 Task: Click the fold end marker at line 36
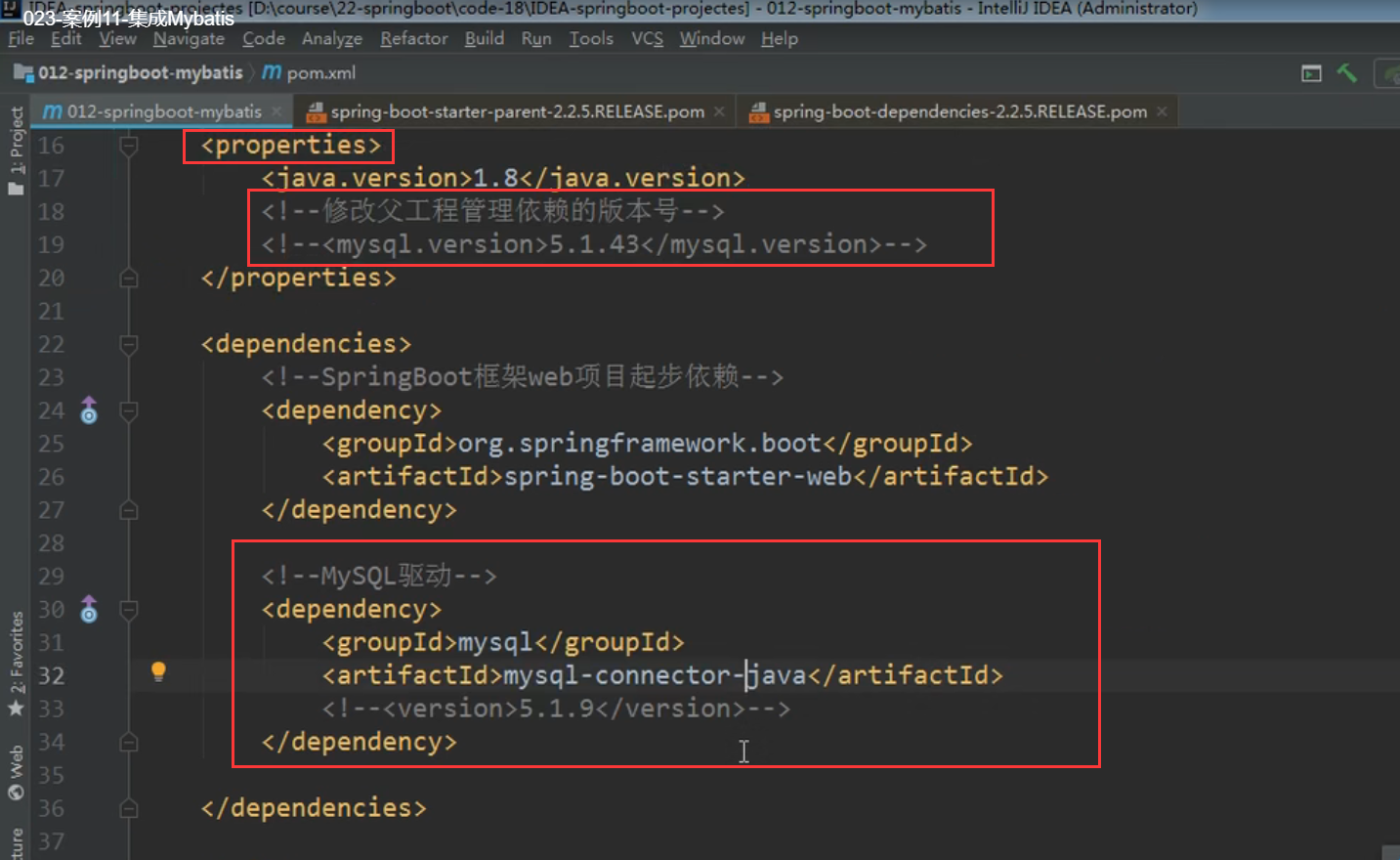(128, 809)
